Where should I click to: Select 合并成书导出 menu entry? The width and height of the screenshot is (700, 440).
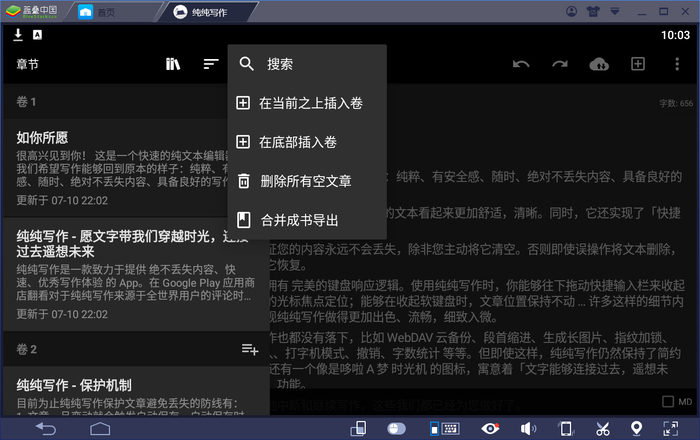[307, 220]
